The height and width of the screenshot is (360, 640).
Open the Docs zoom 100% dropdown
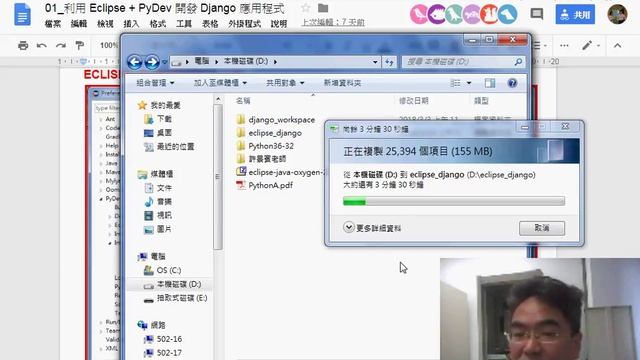pyautogui.click(x=109, y=45)
